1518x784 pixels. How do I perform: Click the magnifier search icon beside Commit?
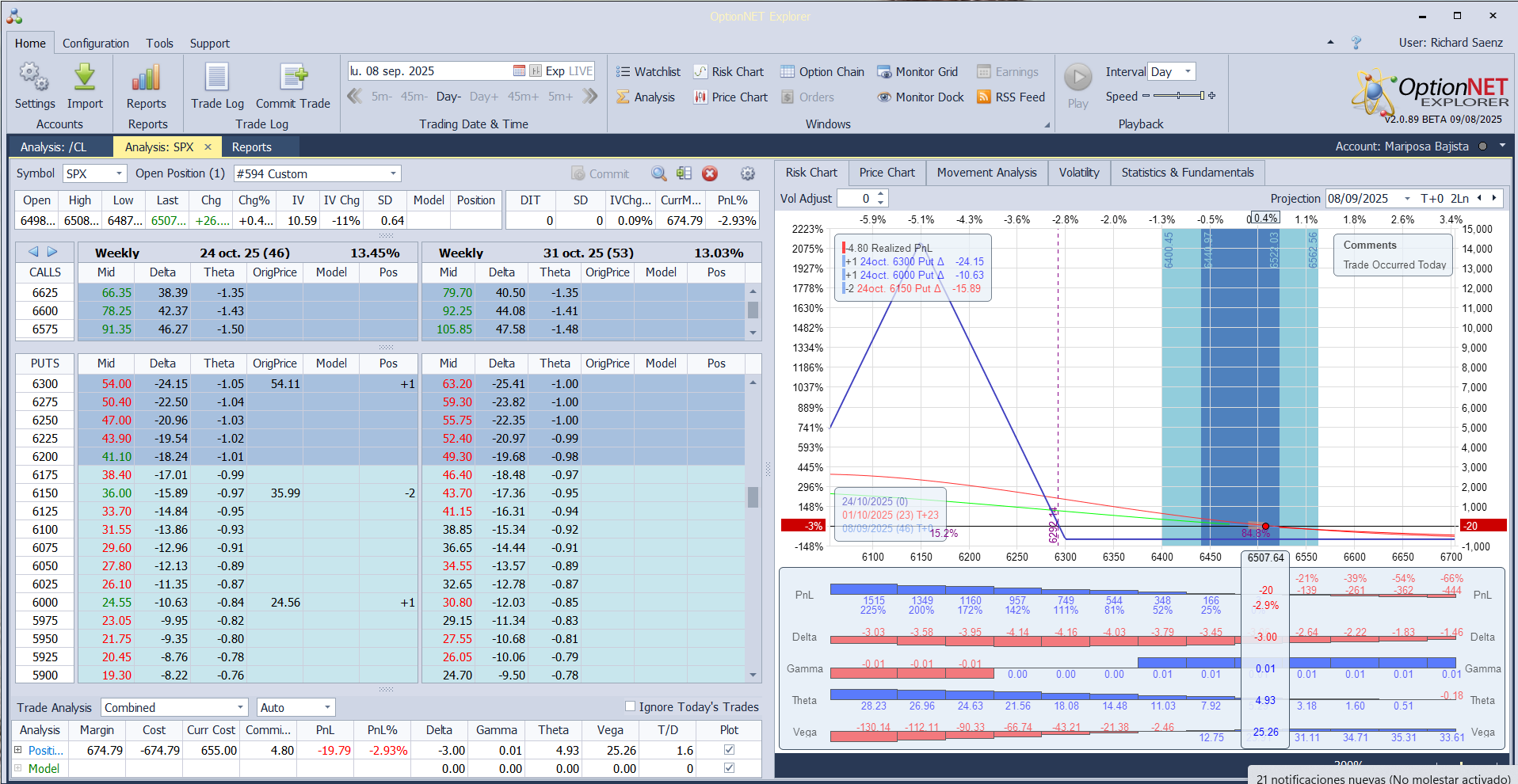click(x=658, y=173)
